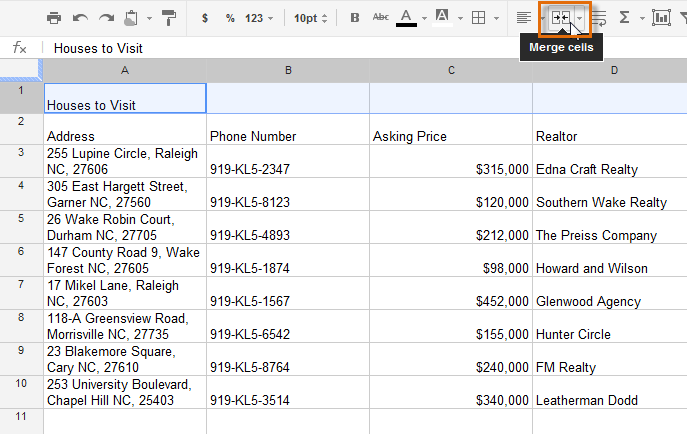The width and height of the screenshot is (687, 434).
Task: Click the Print icon
Action: pyautogui.click(x=54, y=18)
